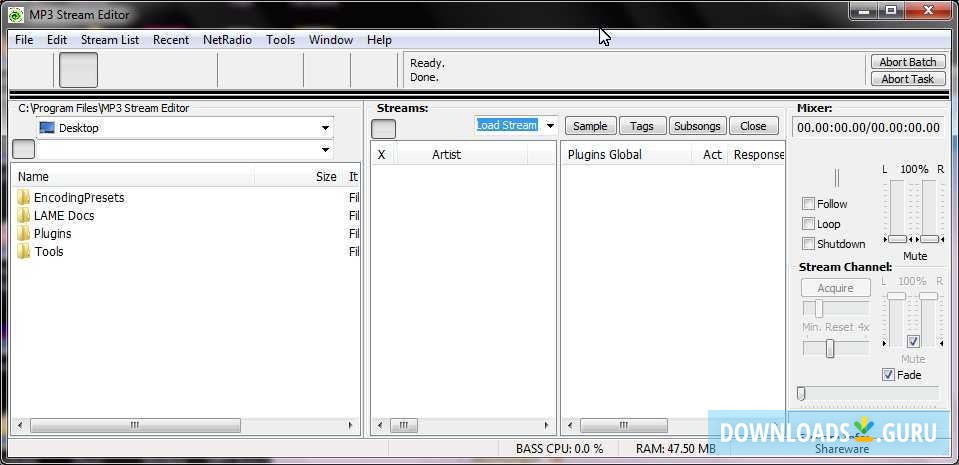Click left scroll arrow of plugins list
The height and width of the screenshot is (465, 959).
[570, 425]
